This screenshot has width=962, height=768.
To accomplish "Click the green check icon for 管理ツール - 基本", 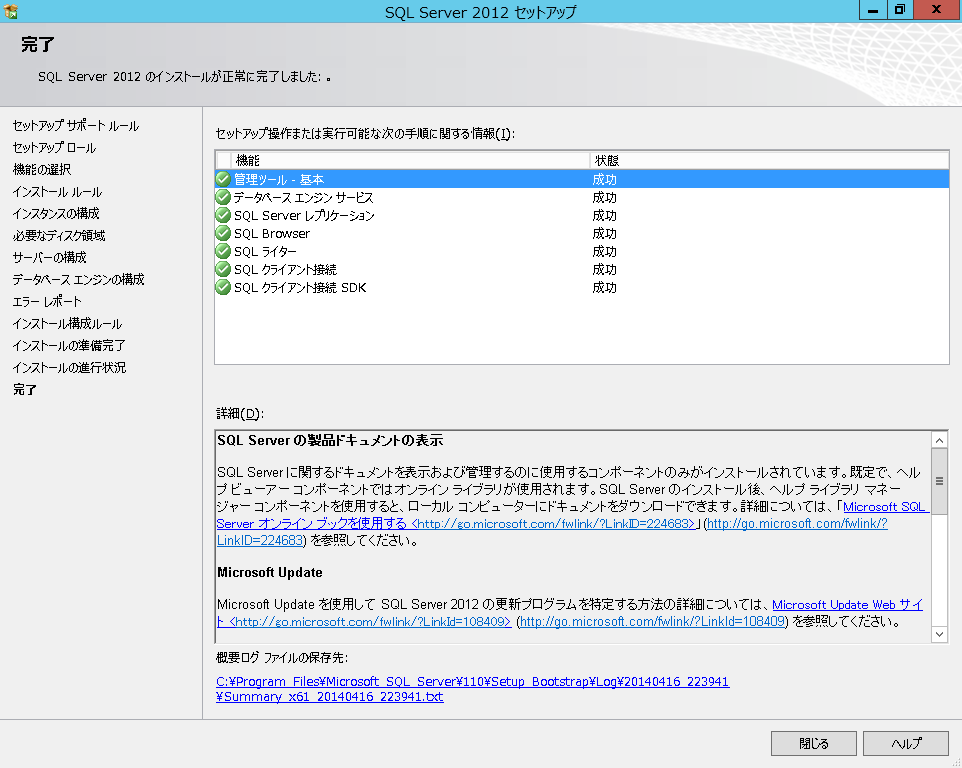I will coord(223,179).
